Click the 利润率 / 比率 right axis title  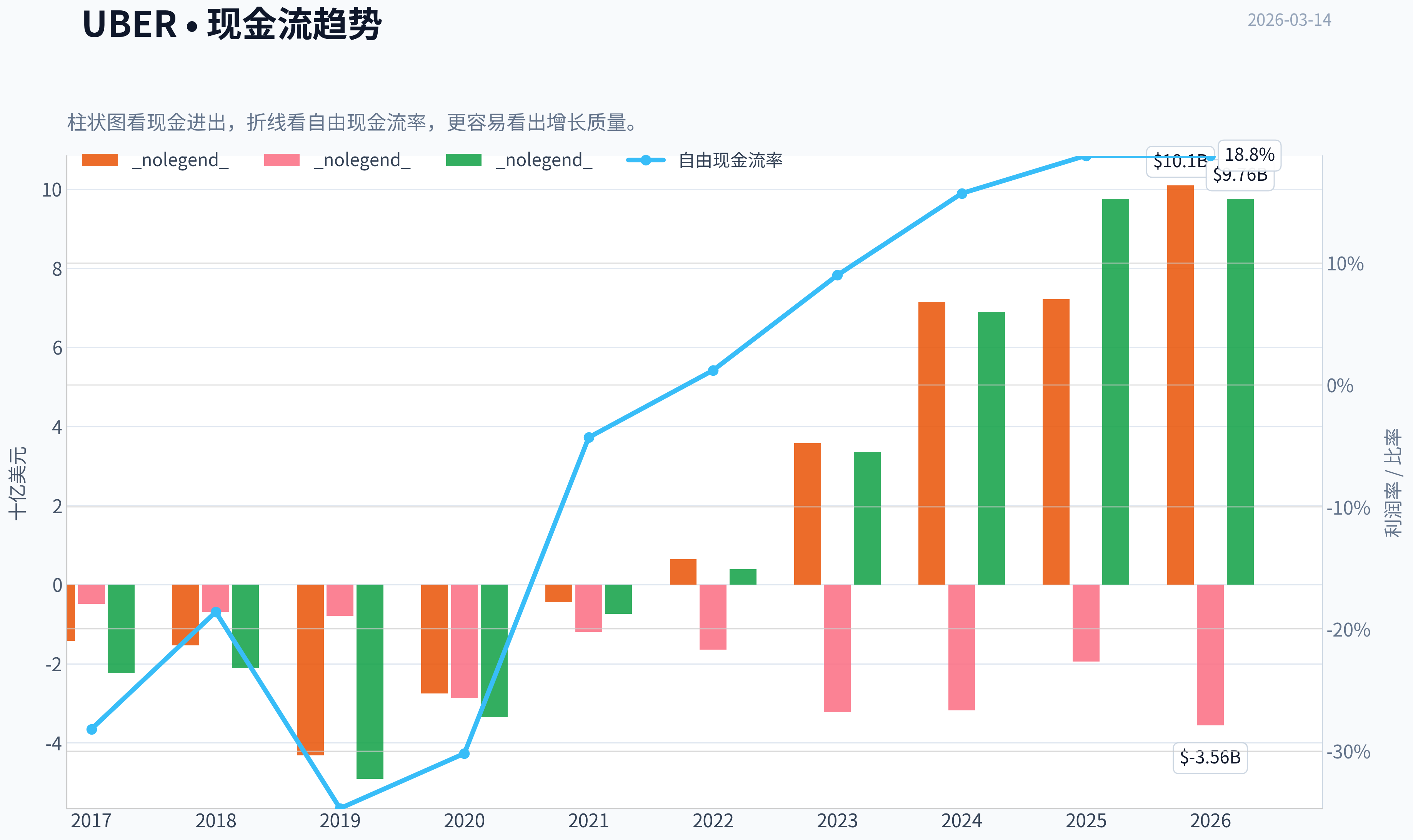tap(1393, 483)
